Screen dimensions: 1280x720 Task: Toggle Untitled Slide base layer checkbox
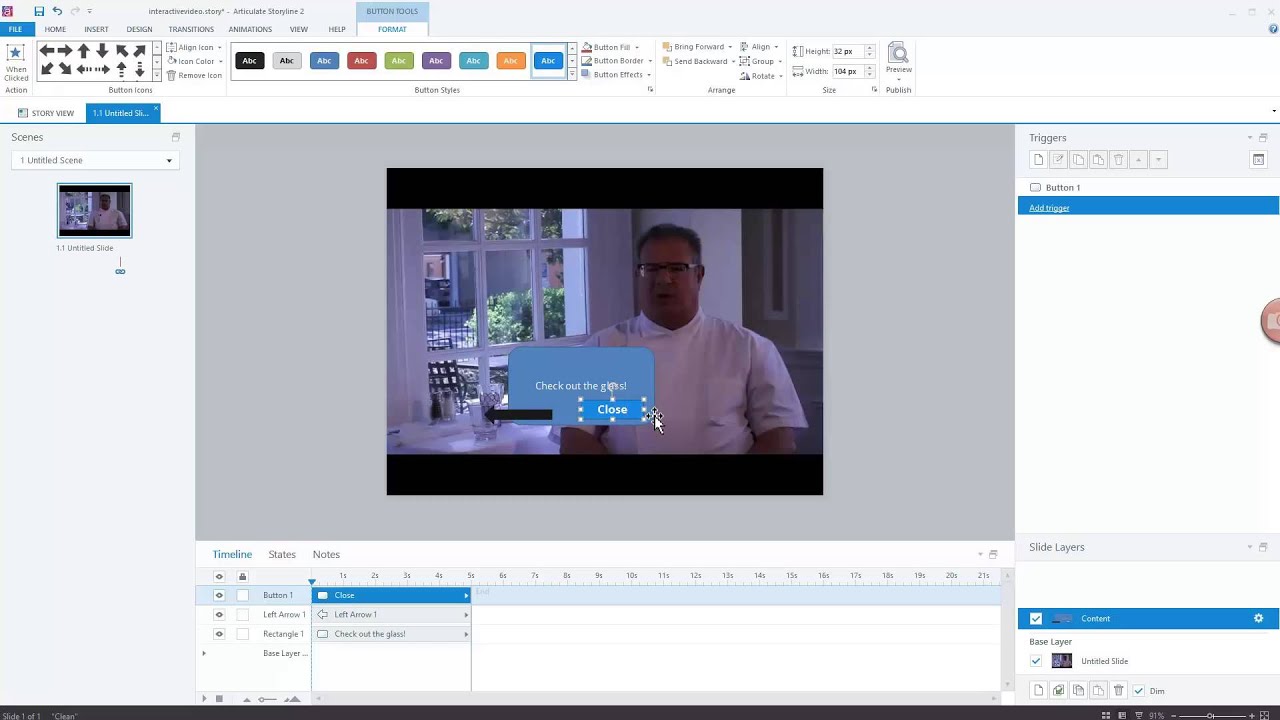click(x=1036, y=661)
